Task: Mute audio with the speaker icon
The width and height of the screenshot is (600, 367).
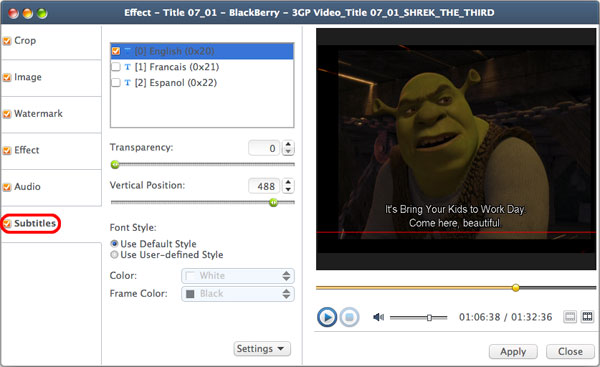Action: pyautogui.click(x=378, y=317)
